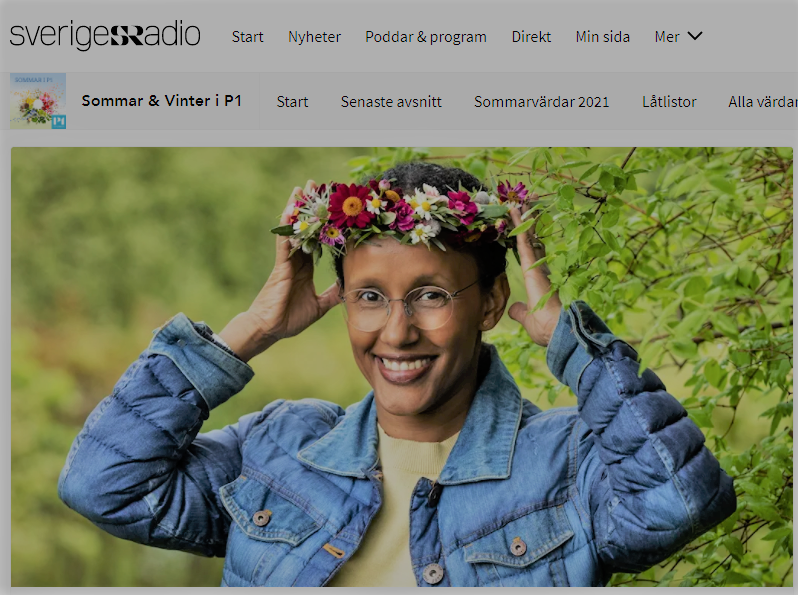Open the Nyheter section
The height and width of the screenshot is (595, 798).
pos(314,37)
